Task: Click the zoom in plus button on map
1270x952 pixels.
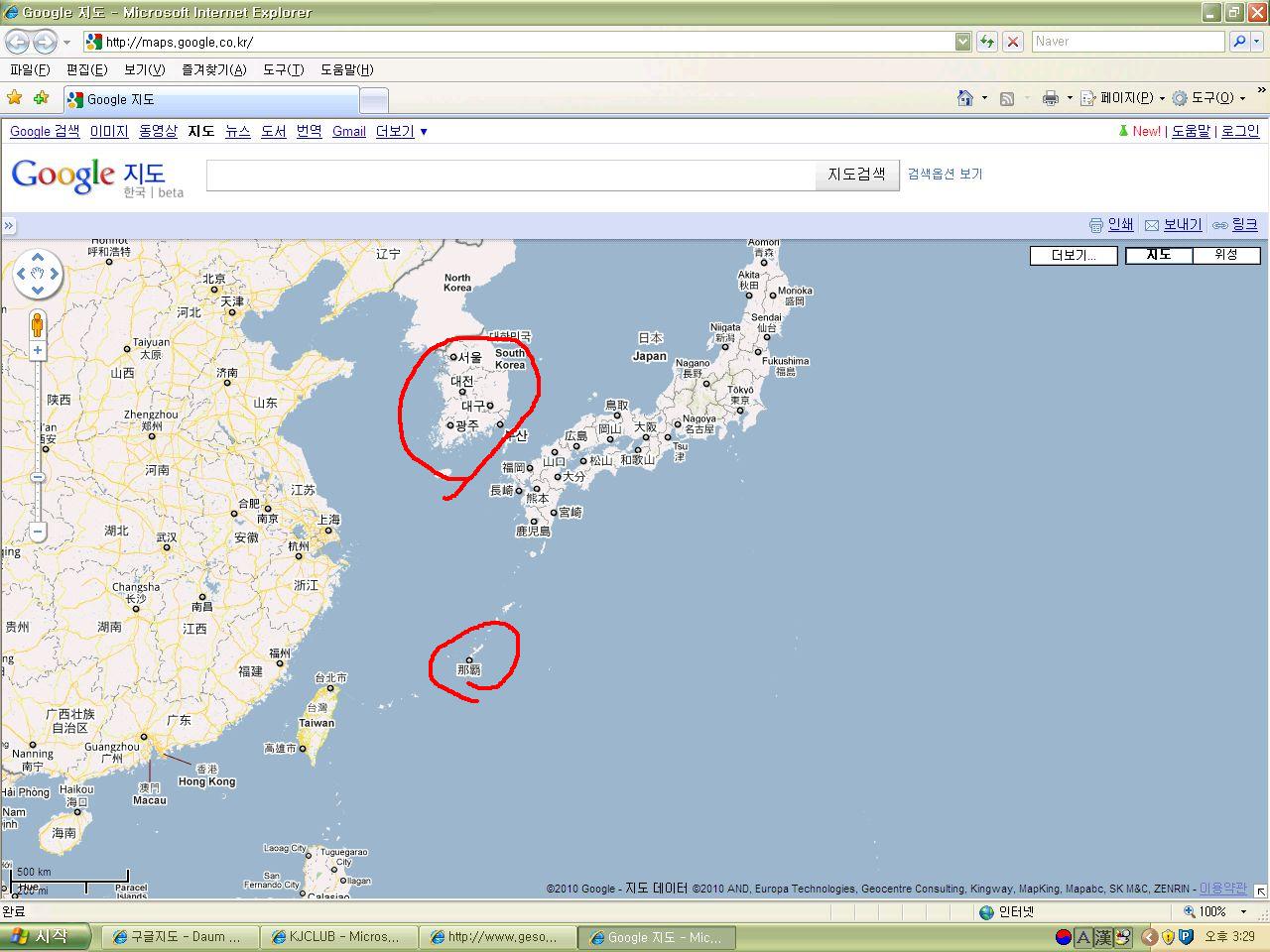Action: coord(38,350)
